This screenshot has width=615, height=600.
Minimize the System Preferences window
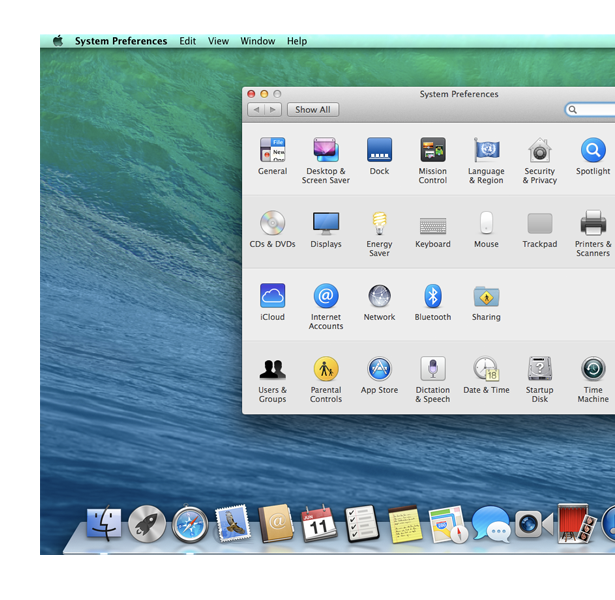coord(264,94)
